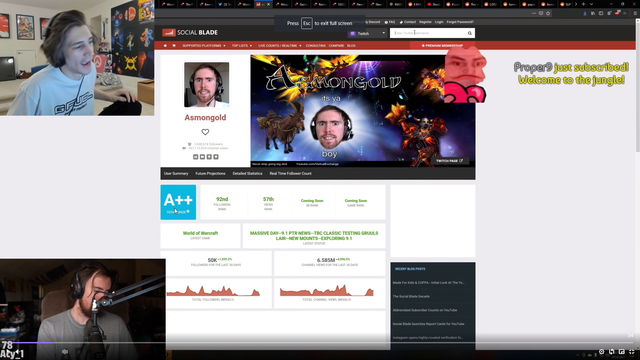
Task: Click the third social icon under channel views
Action: pyautogui.click(x=209, y=157)
